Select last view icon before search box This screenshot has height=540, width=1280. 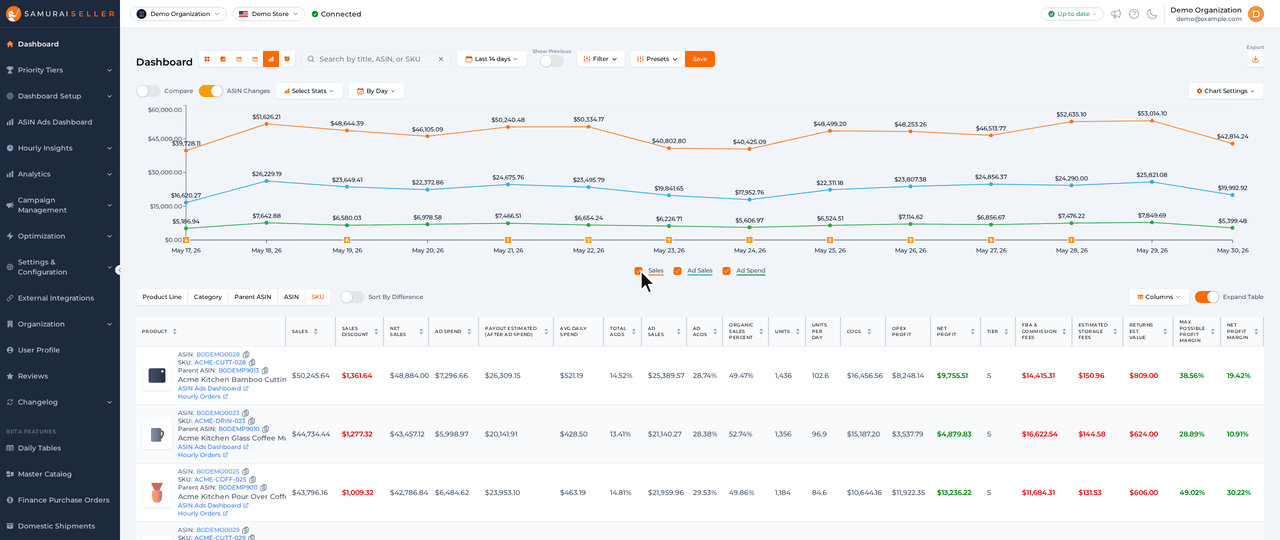(287, 59)
